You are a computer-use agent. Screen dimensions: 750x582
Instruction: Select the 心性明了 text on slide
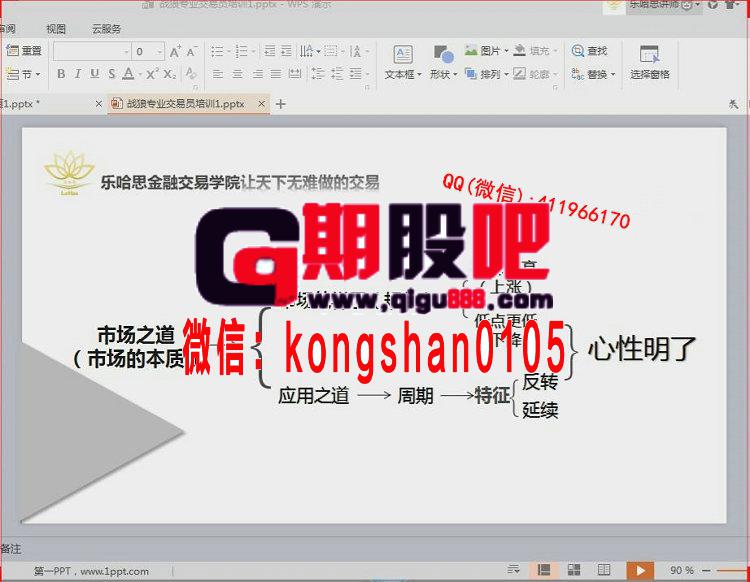tap(641, 349)
